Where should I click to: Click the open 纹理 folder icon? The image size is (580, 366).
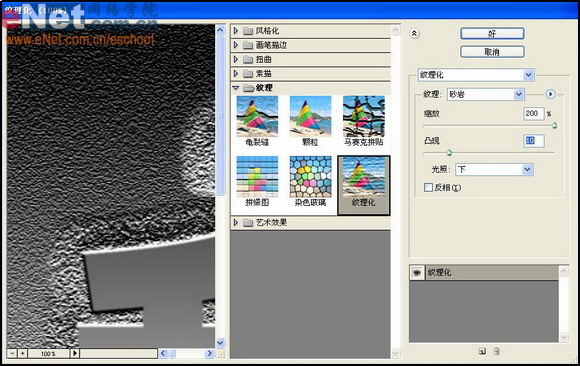coord(248,88)
